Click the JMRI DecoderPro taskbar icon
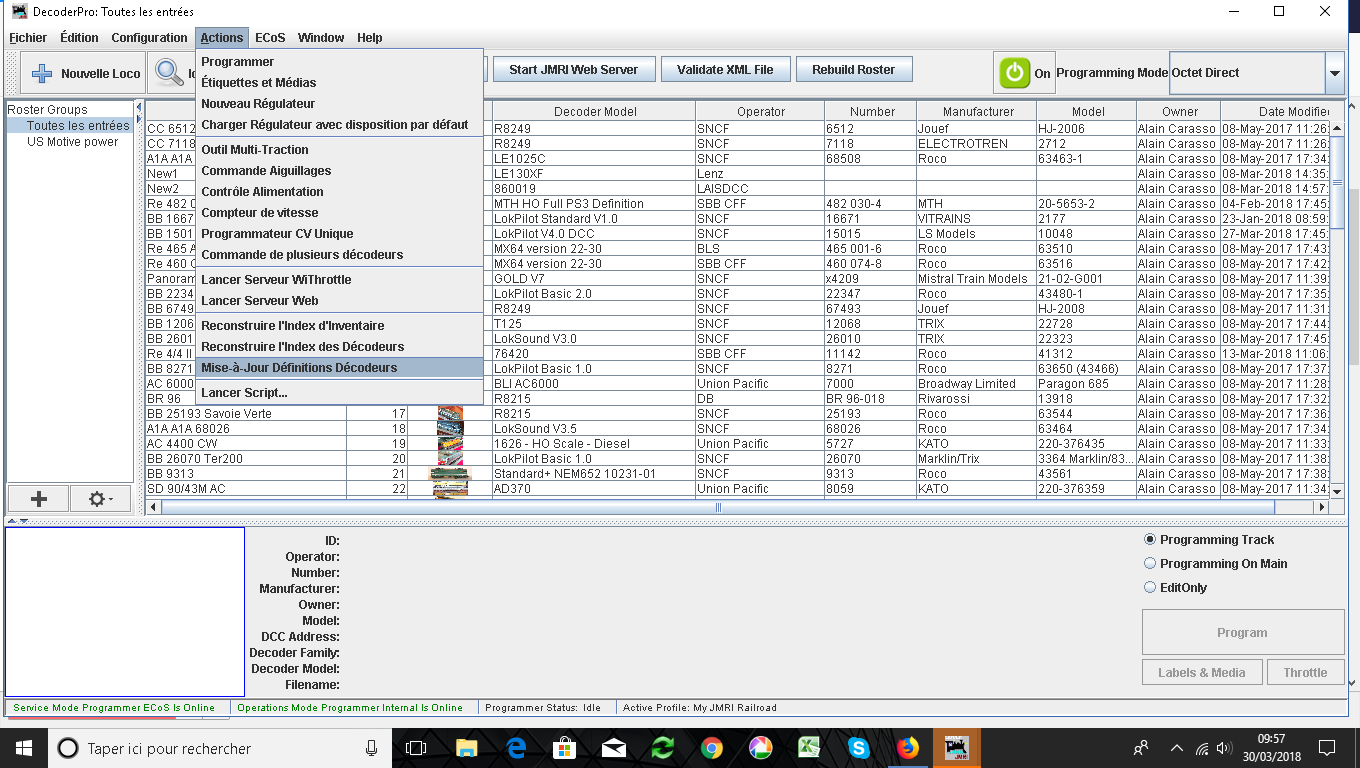Image resolution: width=1360 pixels, height=768 pixels. point(956,748)
